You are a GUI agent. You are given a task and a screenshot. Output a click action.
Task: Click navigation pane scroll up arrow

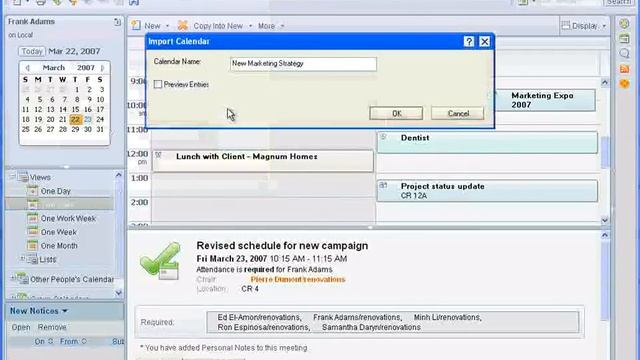[118, 175]
